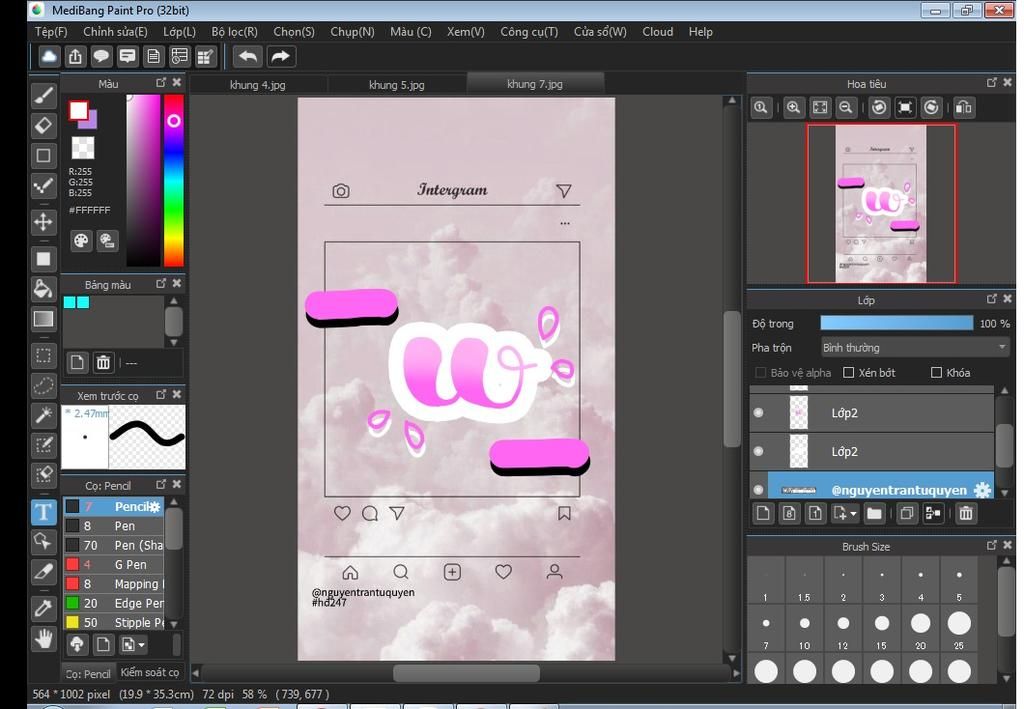Toggle the Xén bớt checkbox
Viewport: 1024px width, 709px height.
click(848, 373)
